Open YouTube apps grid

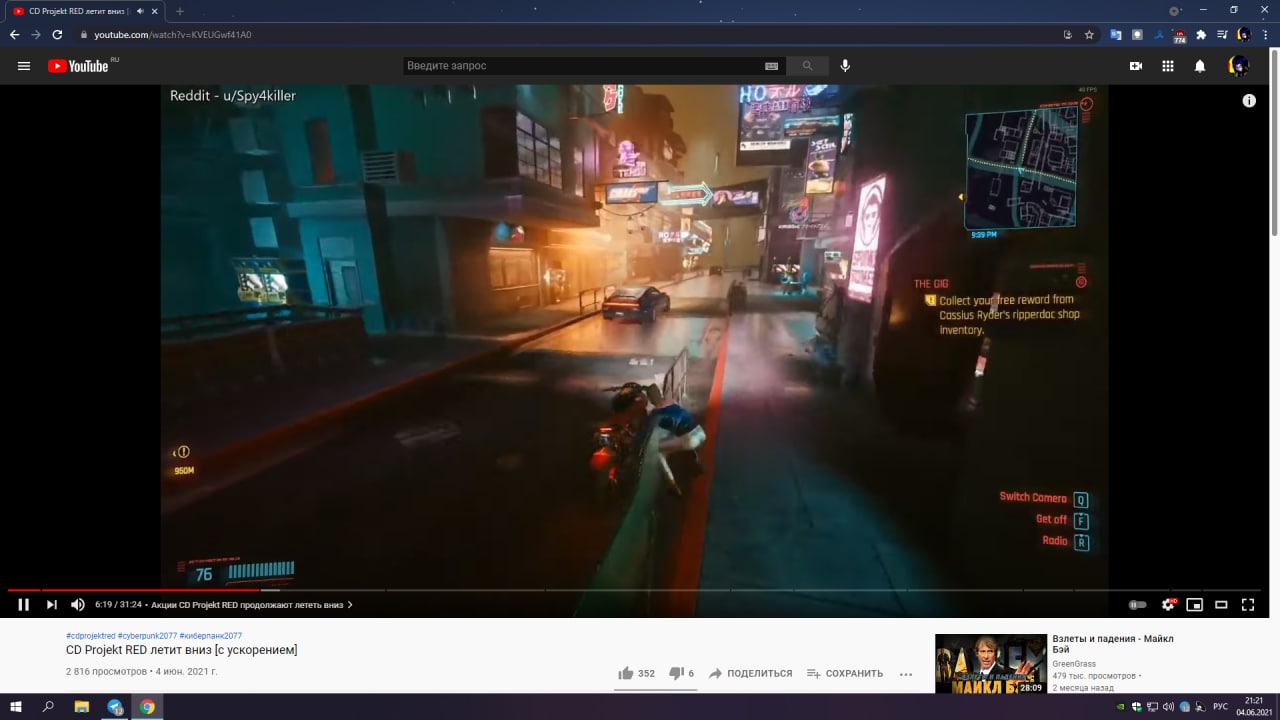1168,66
